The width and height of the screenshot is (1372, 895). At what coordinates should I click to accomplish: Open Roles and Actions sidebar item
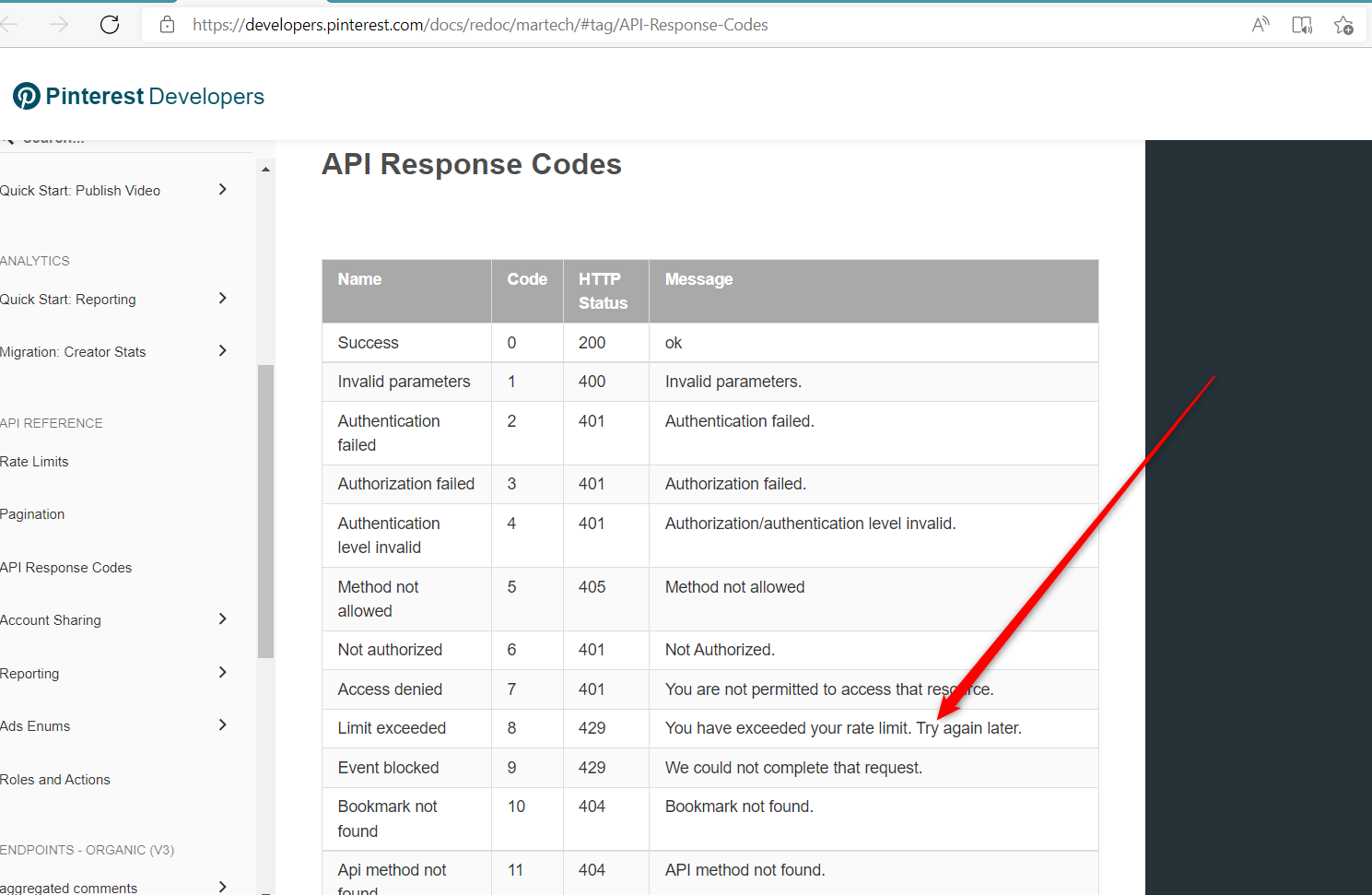[55, 780]
